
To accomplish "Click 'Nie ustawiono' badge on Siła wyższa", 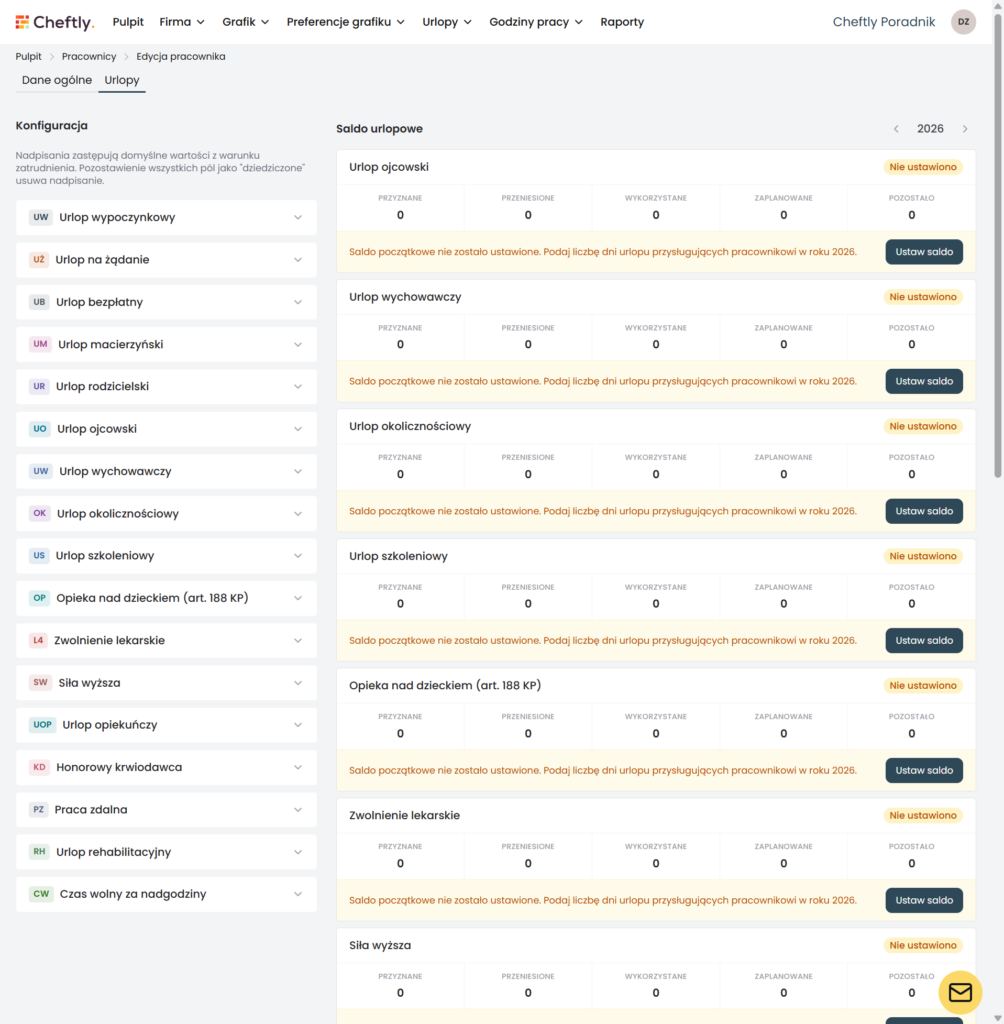I will 922,946.
